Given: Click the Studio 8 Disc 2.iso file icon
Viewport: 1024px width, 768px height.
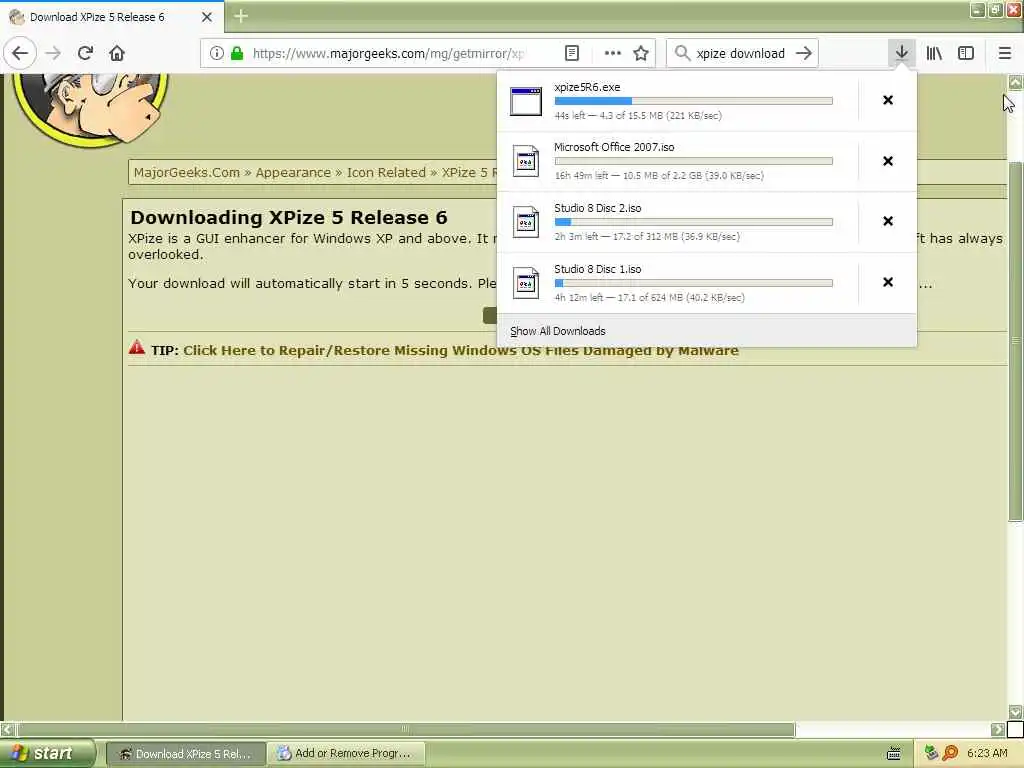Looking at the screenshot, I should tap(526, 222).
